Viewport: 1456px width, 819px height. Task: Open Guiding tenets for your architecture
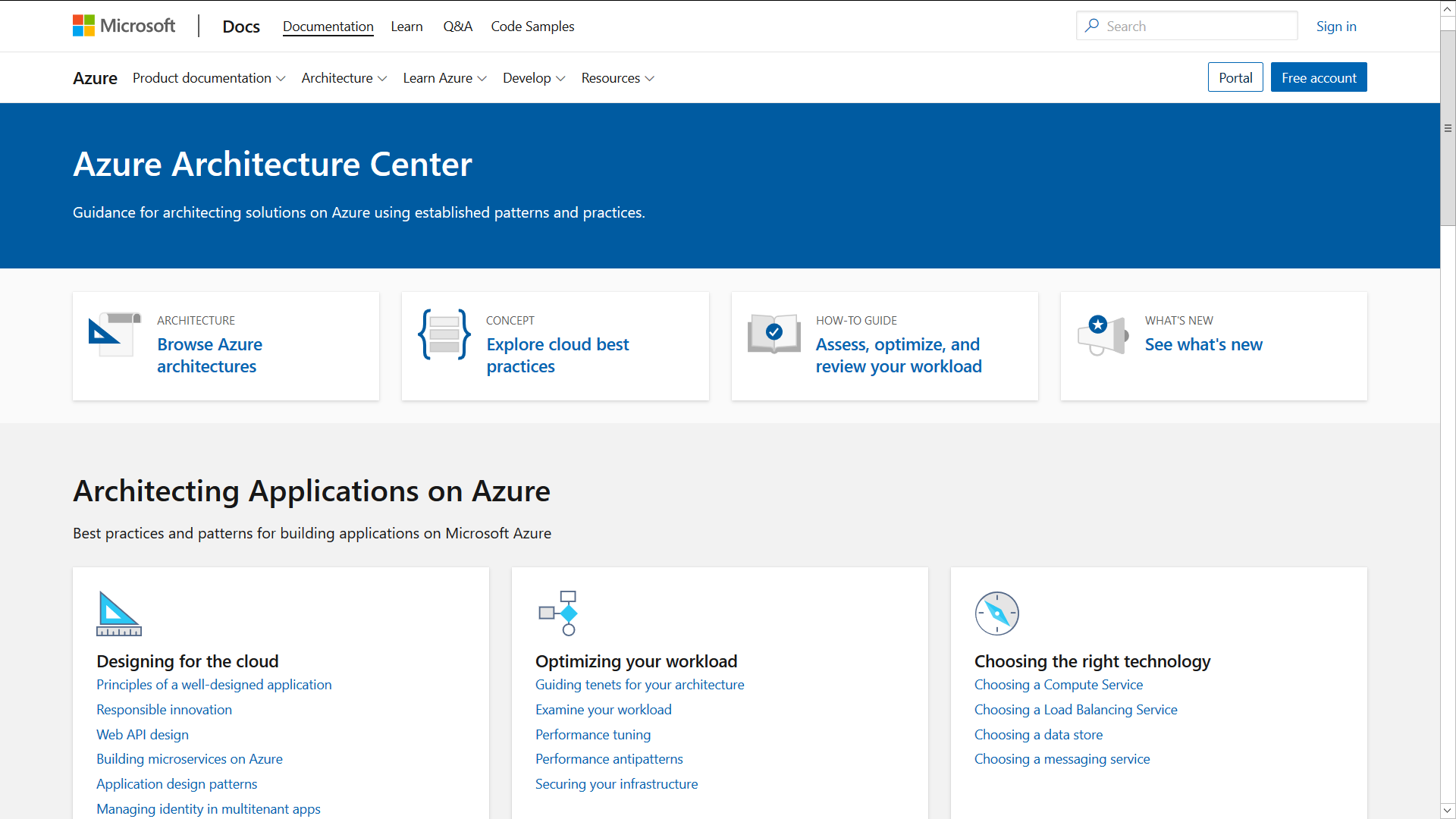pyautogui.click(x=640, y=685)
